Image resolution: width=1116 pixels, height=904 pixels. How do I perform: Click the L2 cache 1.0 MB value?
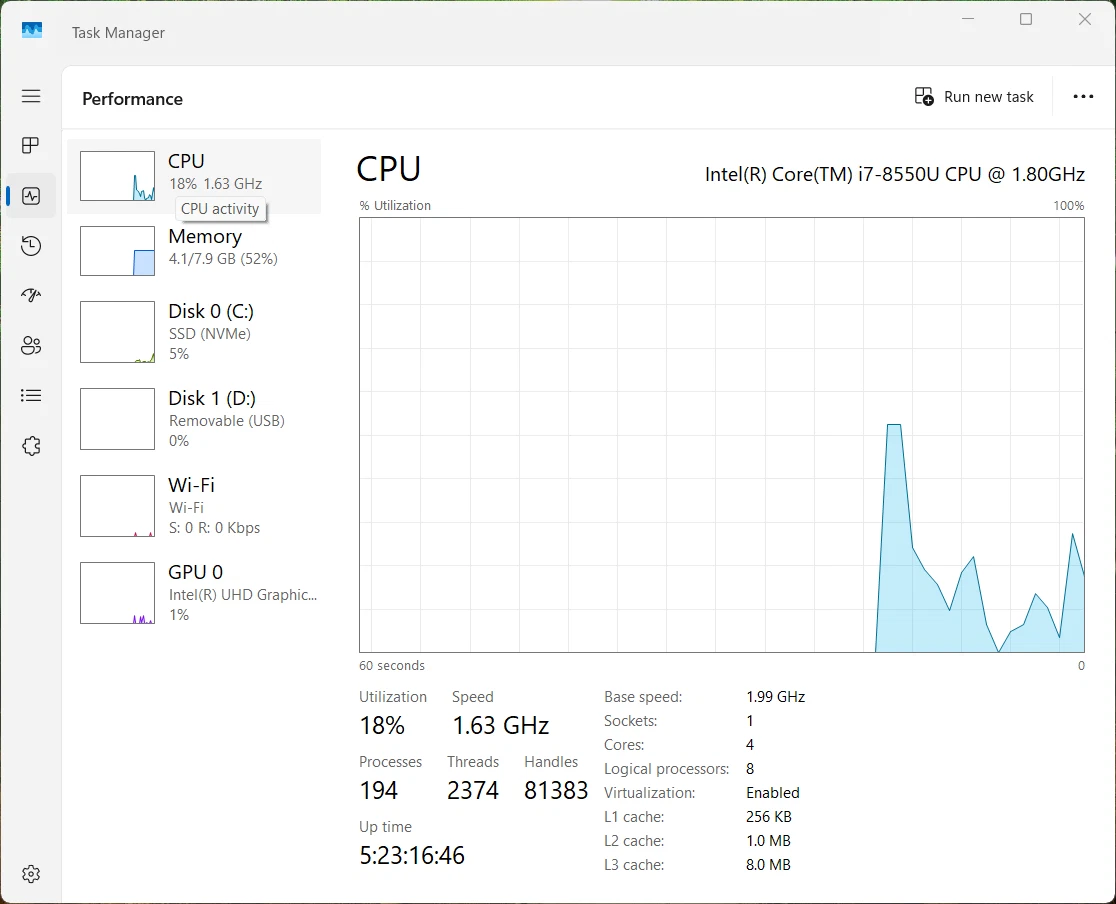click(x=769, y=841)
